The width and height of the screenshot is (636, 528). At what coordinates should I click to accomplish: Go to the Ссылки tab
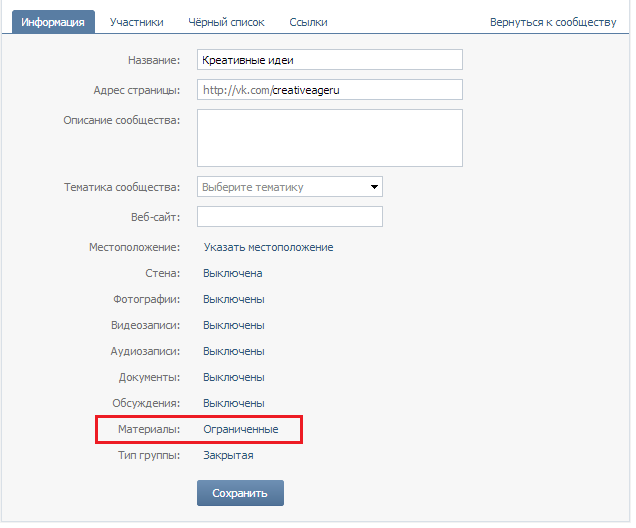coord(308,22)
